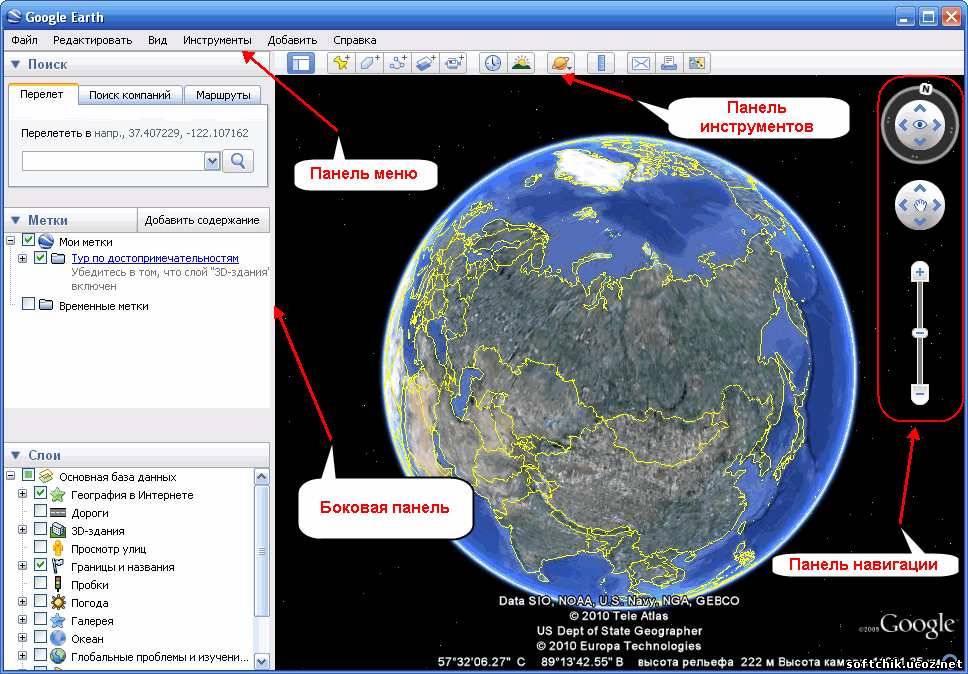
Task: Open the ruler measuring tool
Action: point(601,63)
